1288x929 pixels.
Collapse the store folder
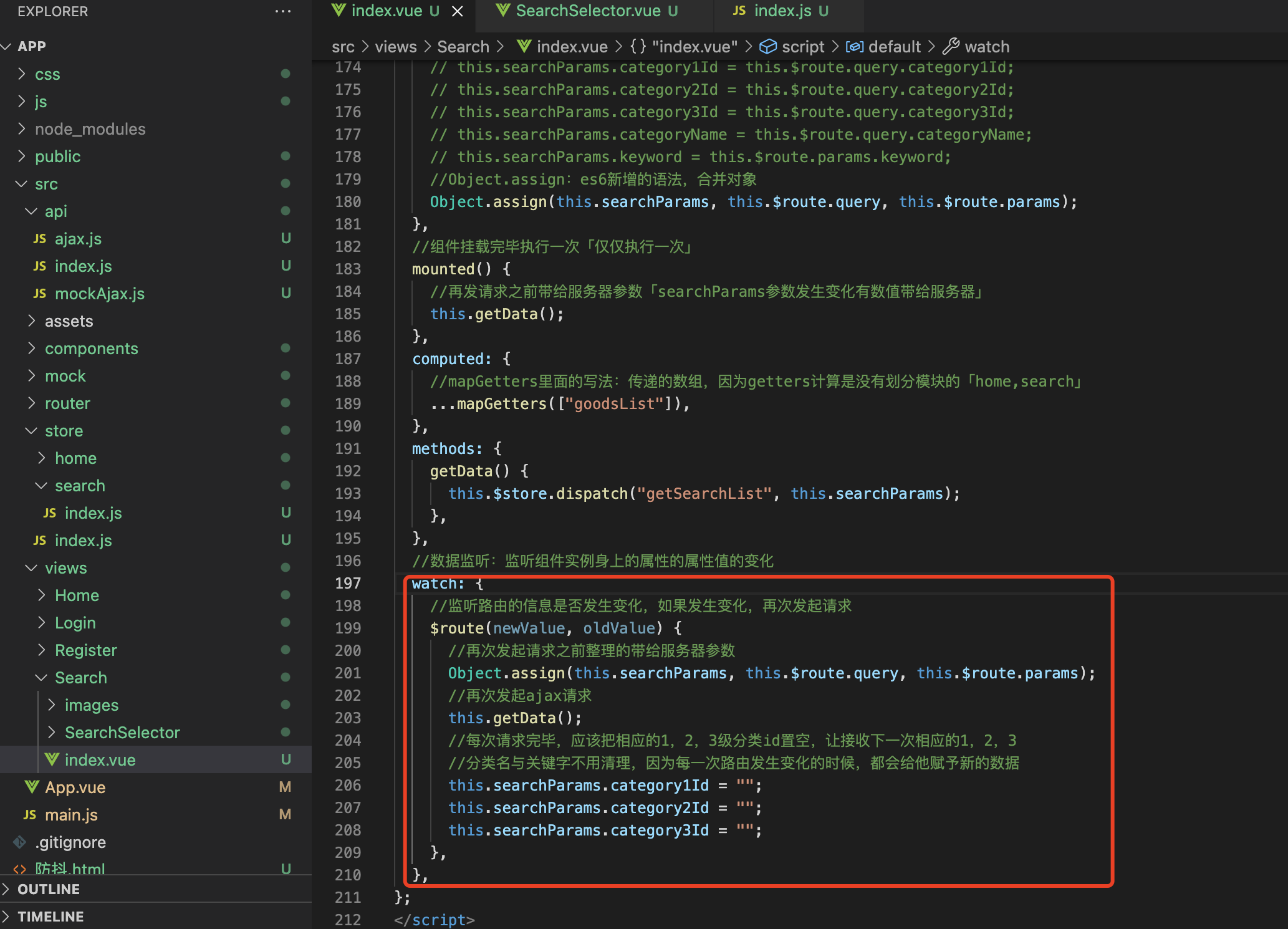(64, 431)
